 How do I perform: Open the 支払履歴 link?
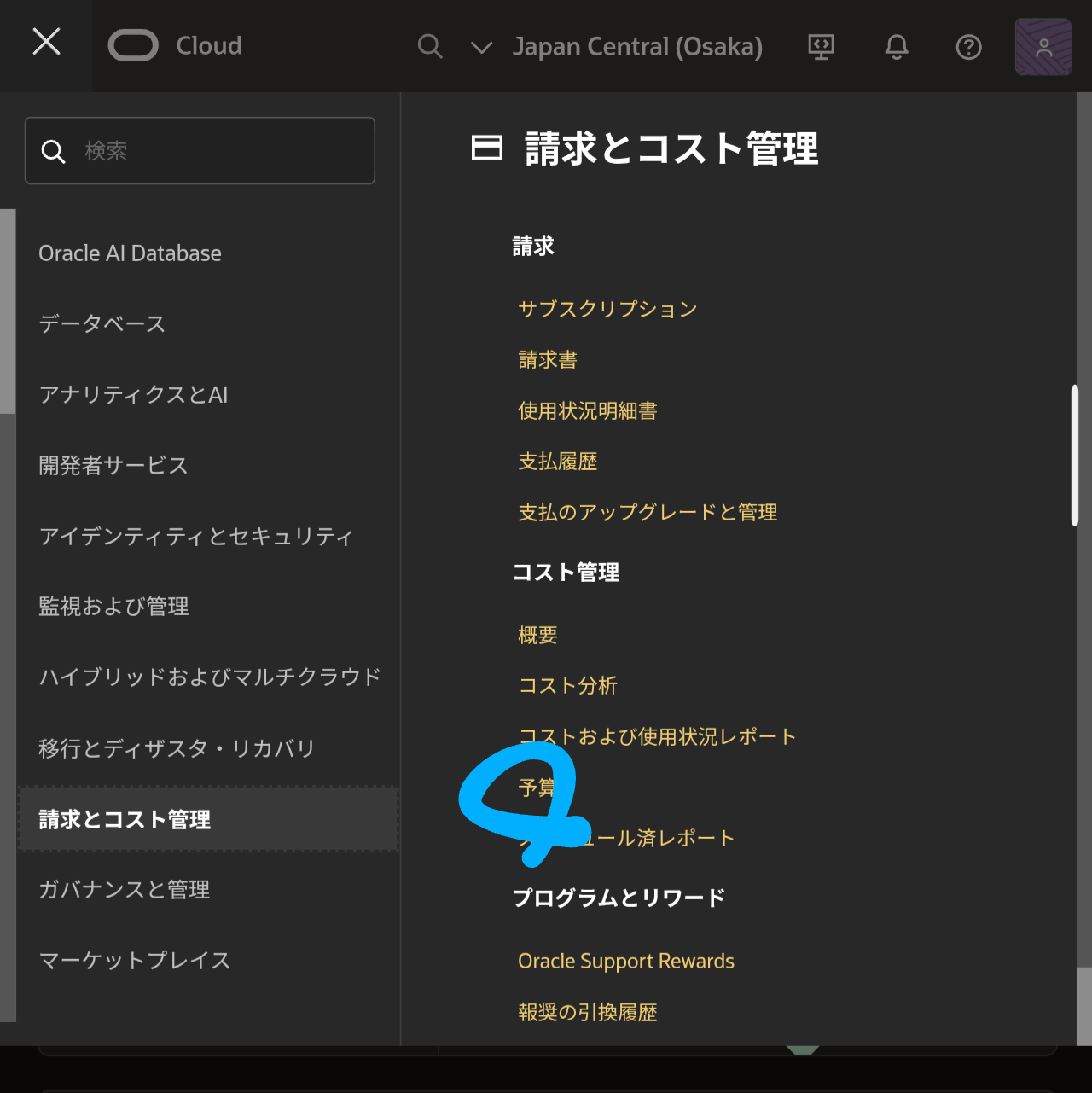tap(558, 461)
